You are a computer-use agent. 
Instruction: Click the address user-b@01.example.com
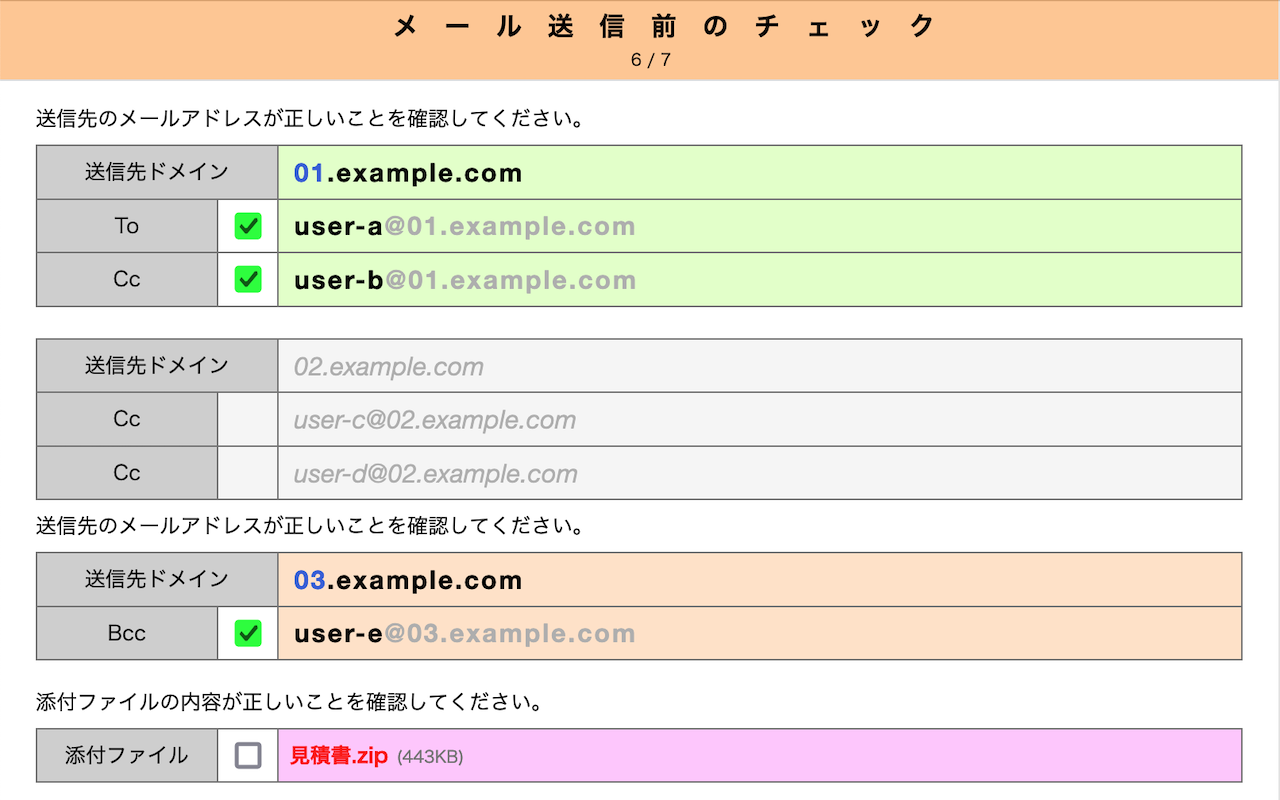(465, 280)
